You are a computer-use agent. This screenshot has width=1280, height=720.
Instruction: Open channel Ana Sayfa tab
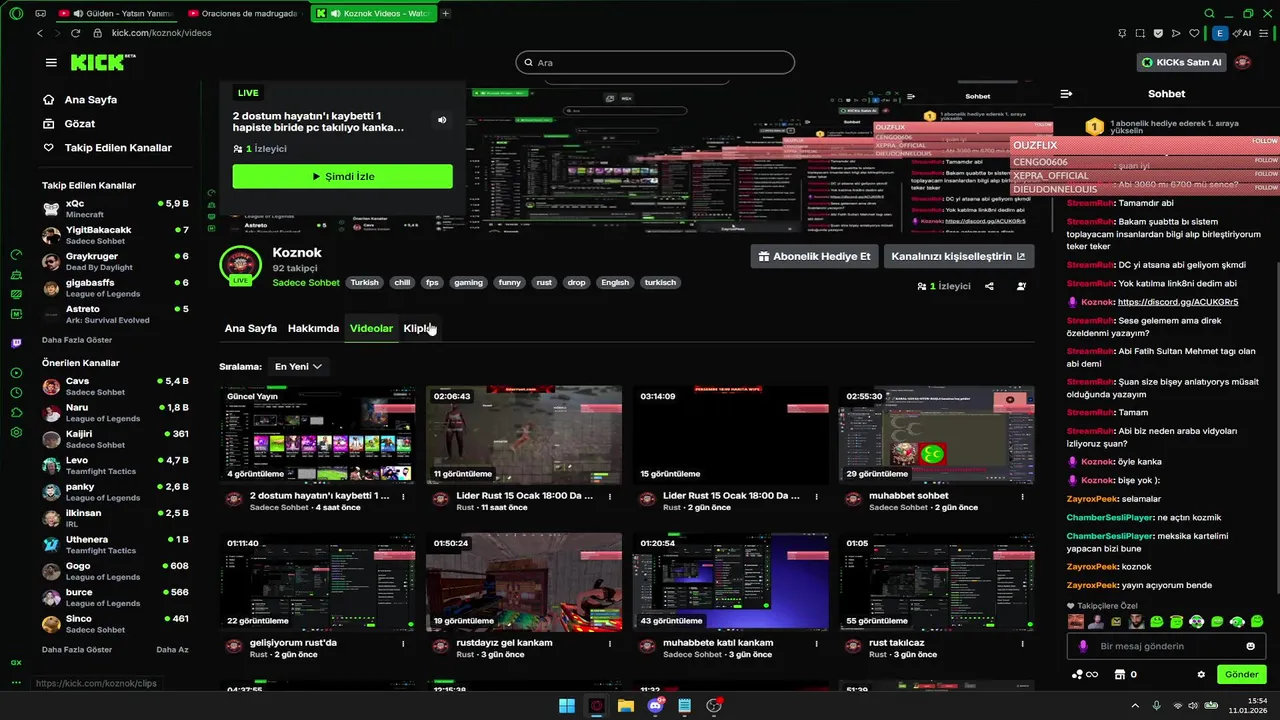(x=250, y=328)
